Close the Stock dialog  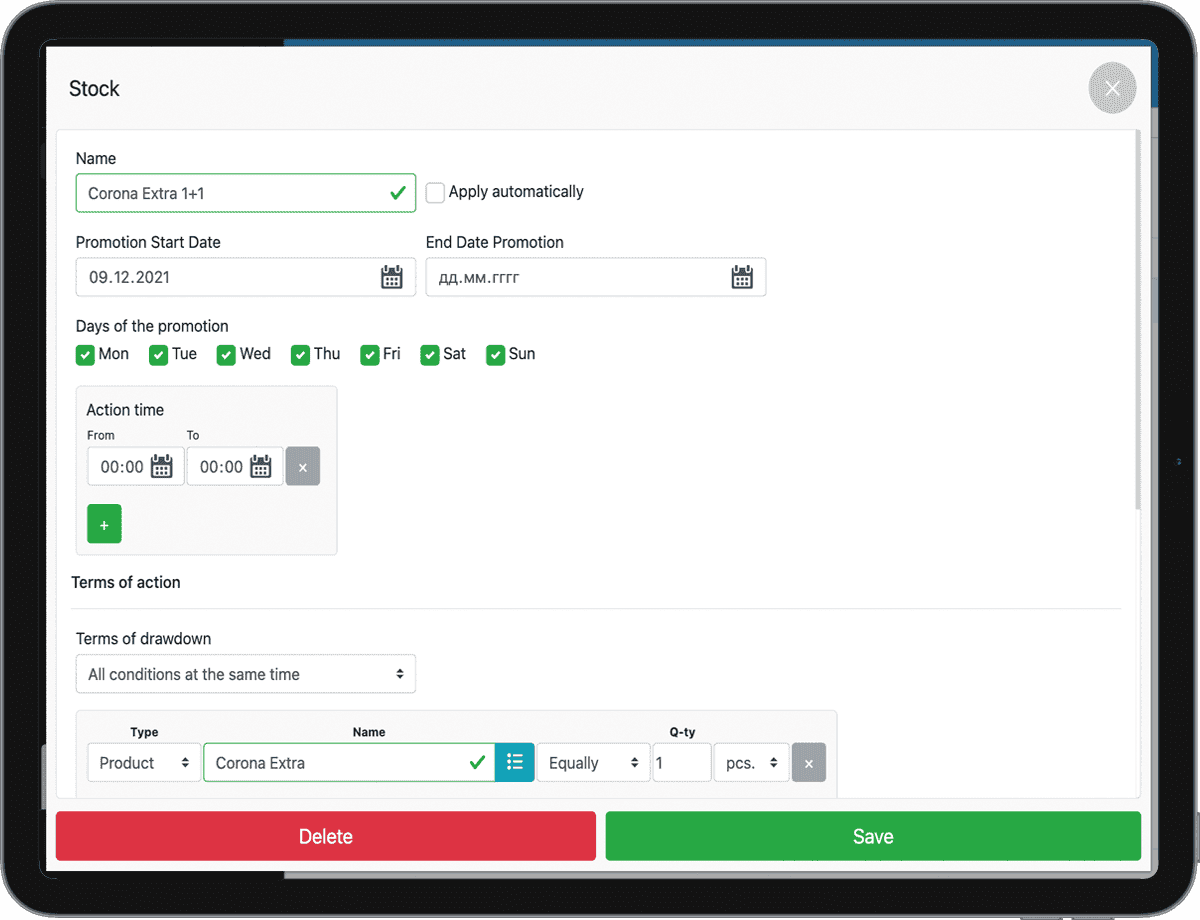pyautogui.click(x=1112, y=88)
